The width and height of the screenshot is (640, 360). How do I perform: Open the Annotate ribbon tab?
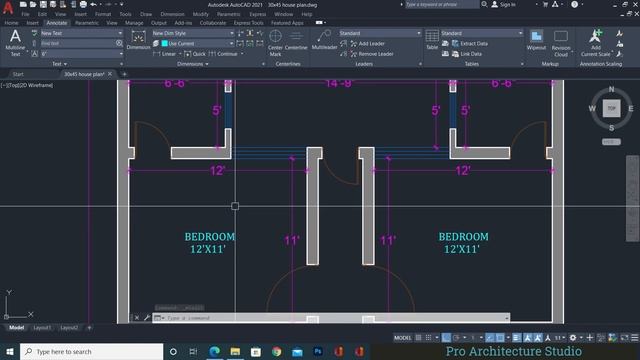point(56,23)
